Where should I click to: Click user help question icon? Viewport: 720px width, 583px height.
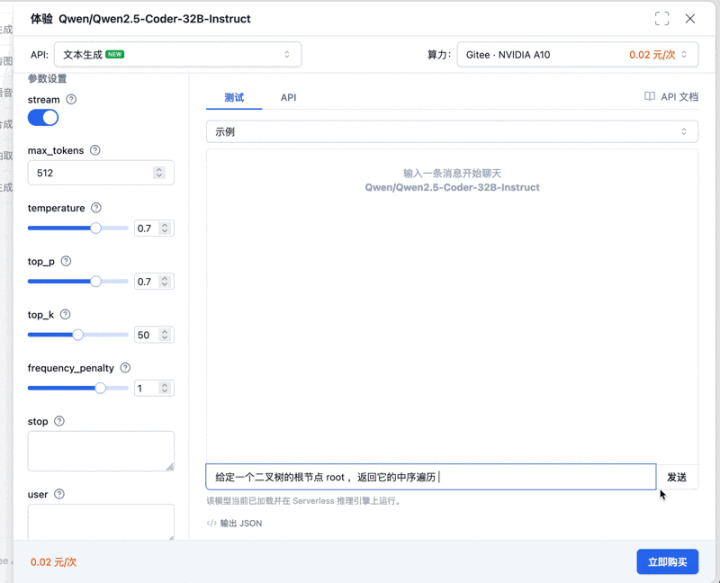coord(59,494)
